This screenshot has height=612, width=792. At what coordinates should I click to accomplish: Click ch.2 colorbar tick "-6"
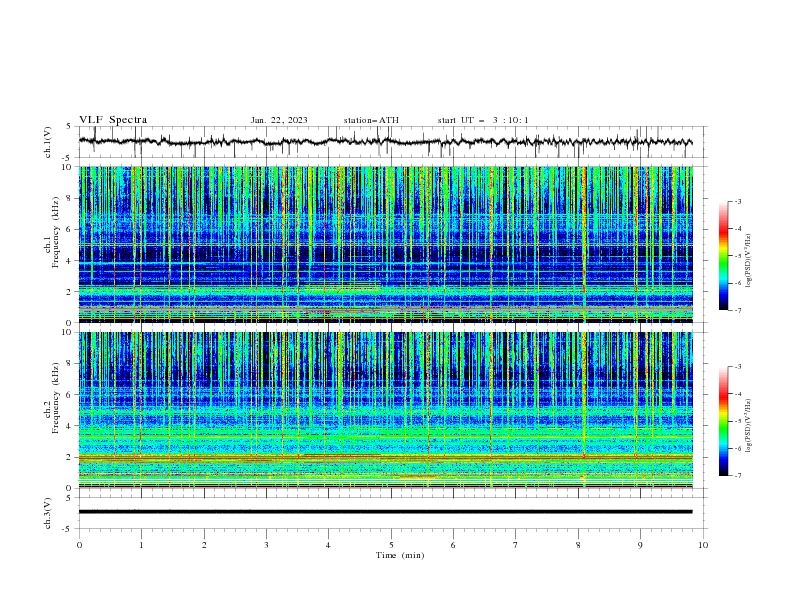coord(738,448)
